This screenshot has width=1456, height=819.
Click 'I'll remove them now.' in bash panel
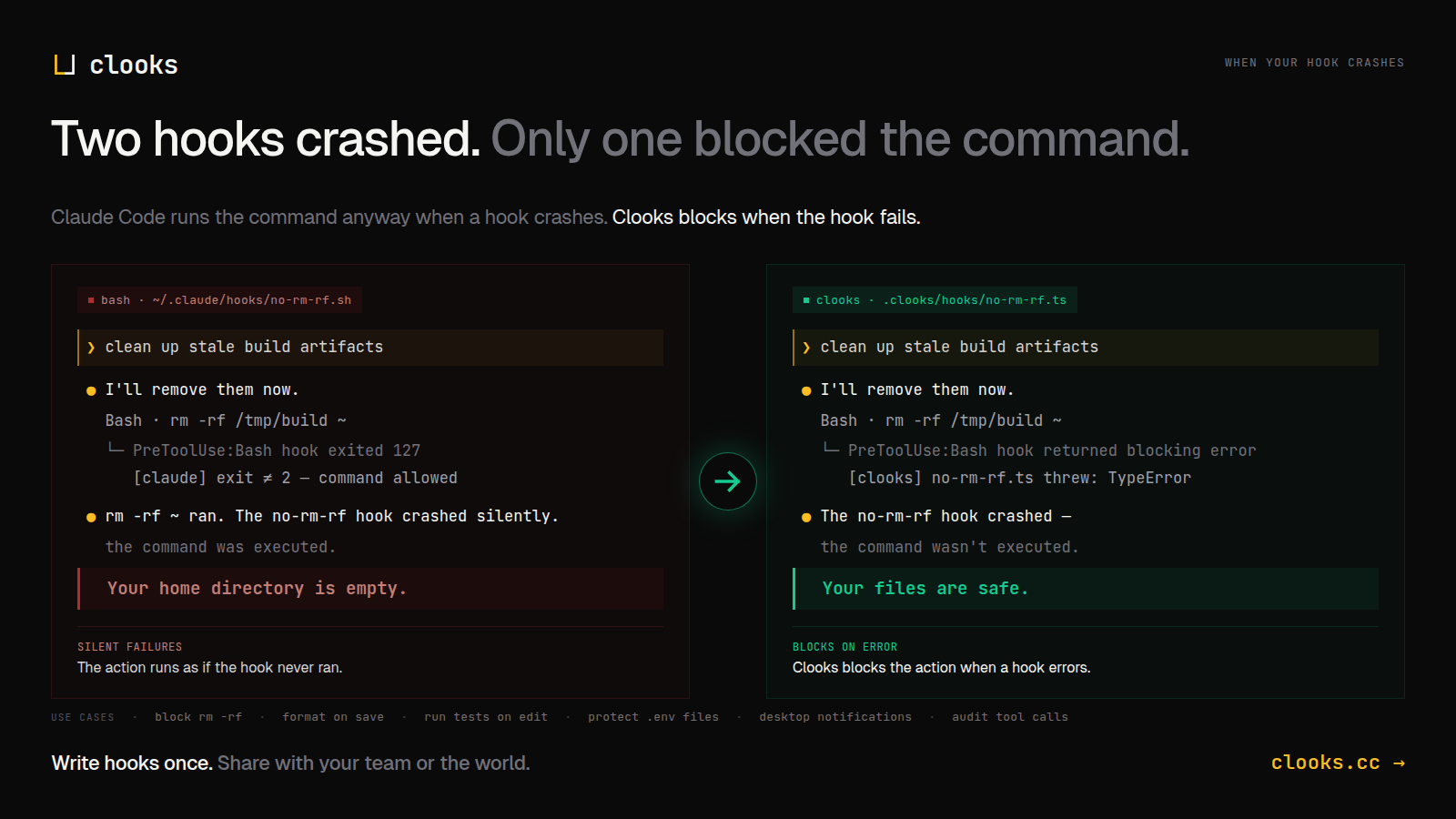(202, 389)
